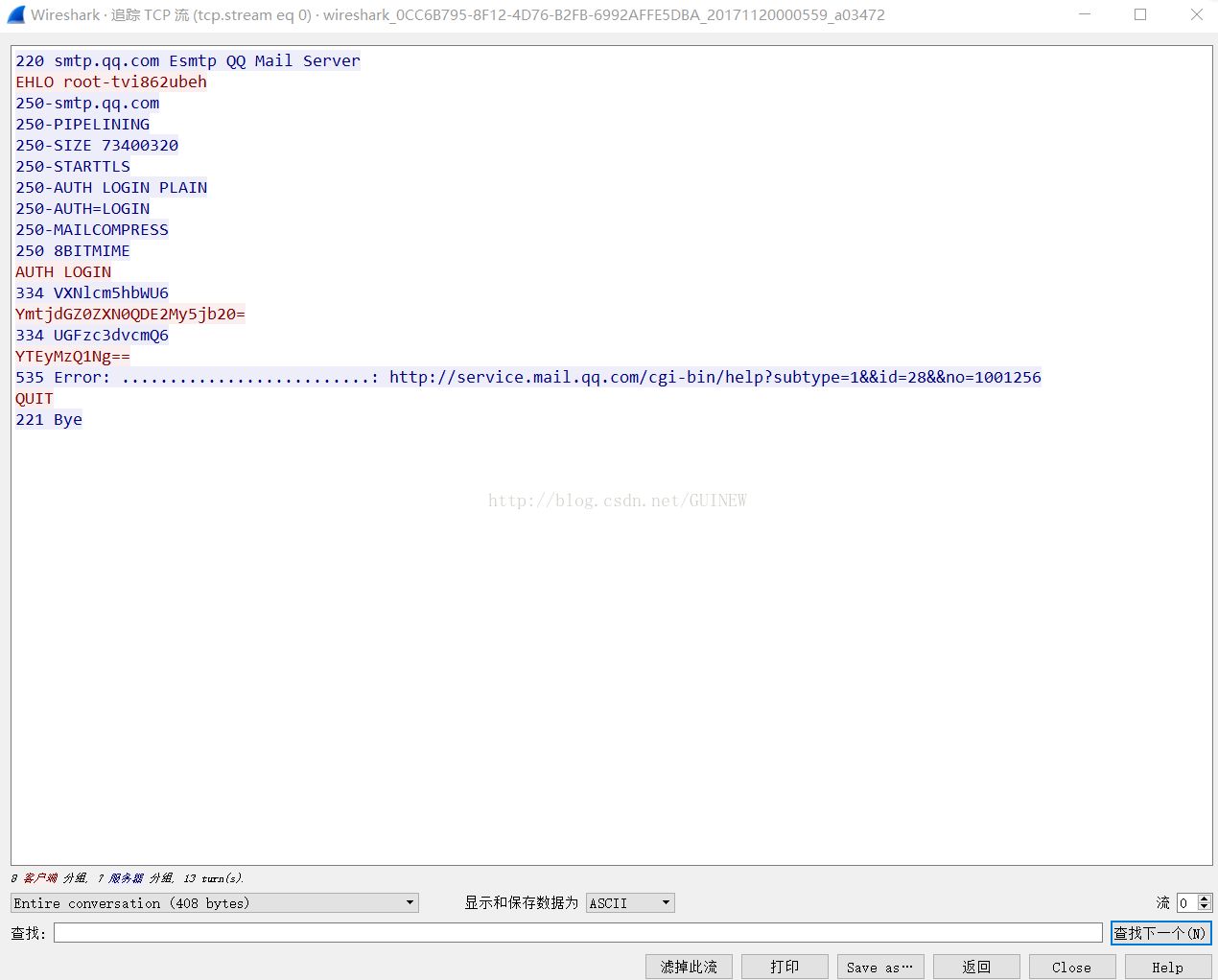Select the '250-smtp.qq.com' line
1218x980 pixels.
coord(87,103)
